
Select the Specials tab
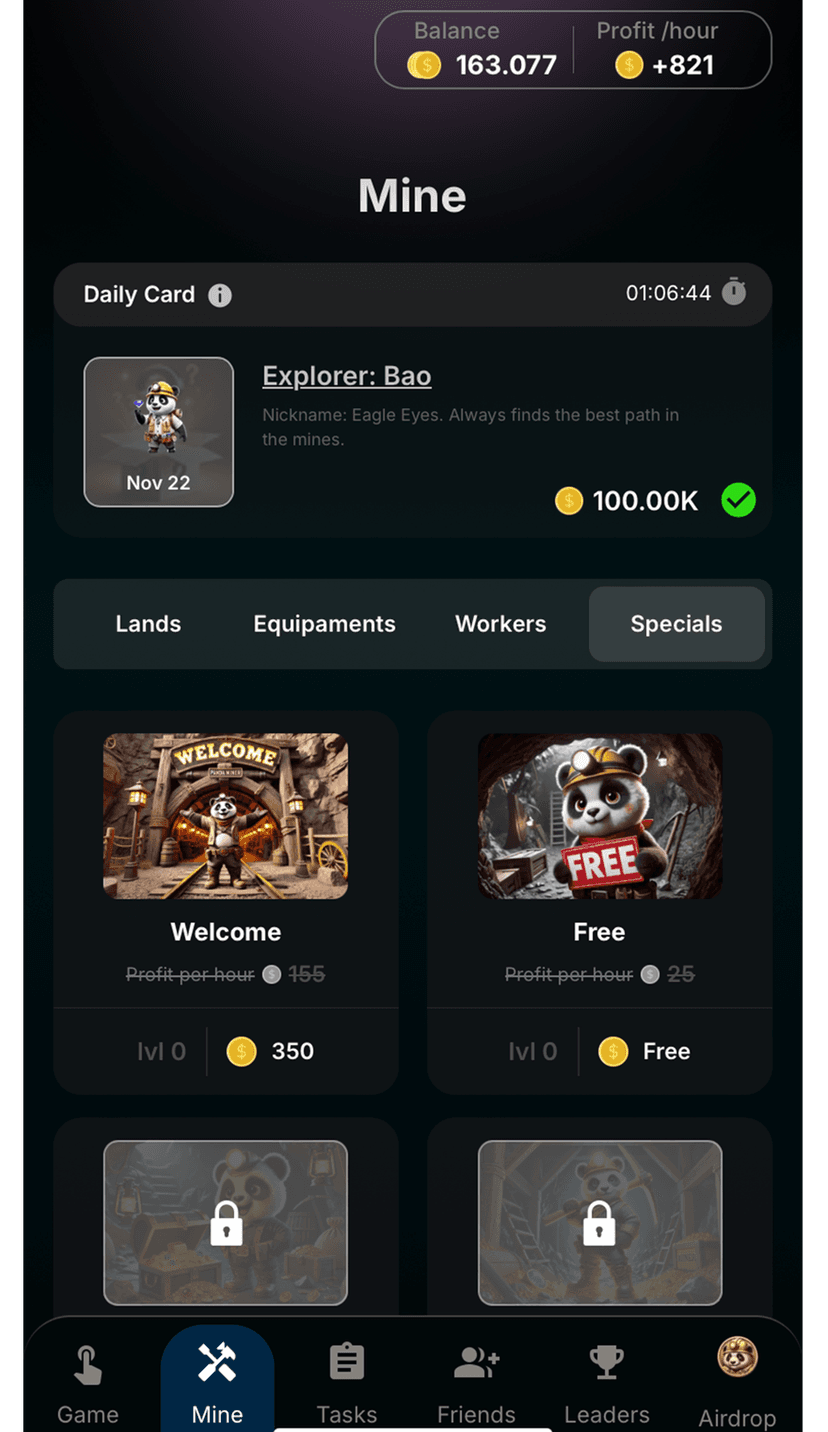click(x=676, y=624)
